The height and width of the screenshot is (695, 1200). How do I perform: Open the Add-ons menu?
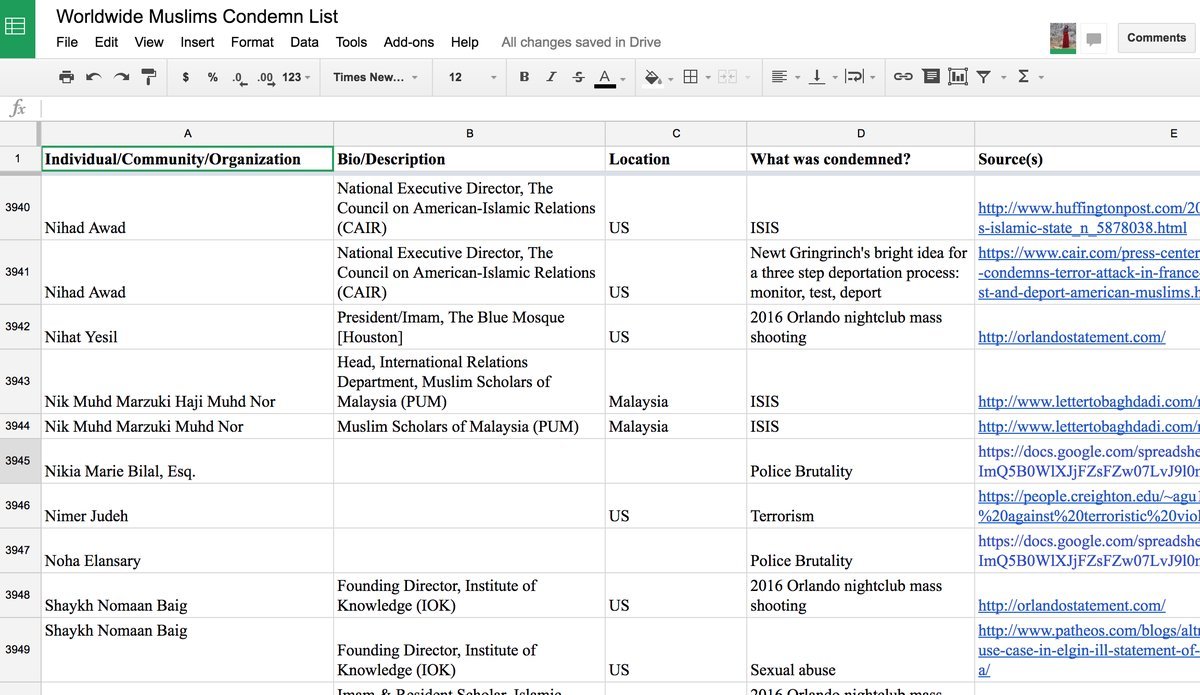[409, 42]
